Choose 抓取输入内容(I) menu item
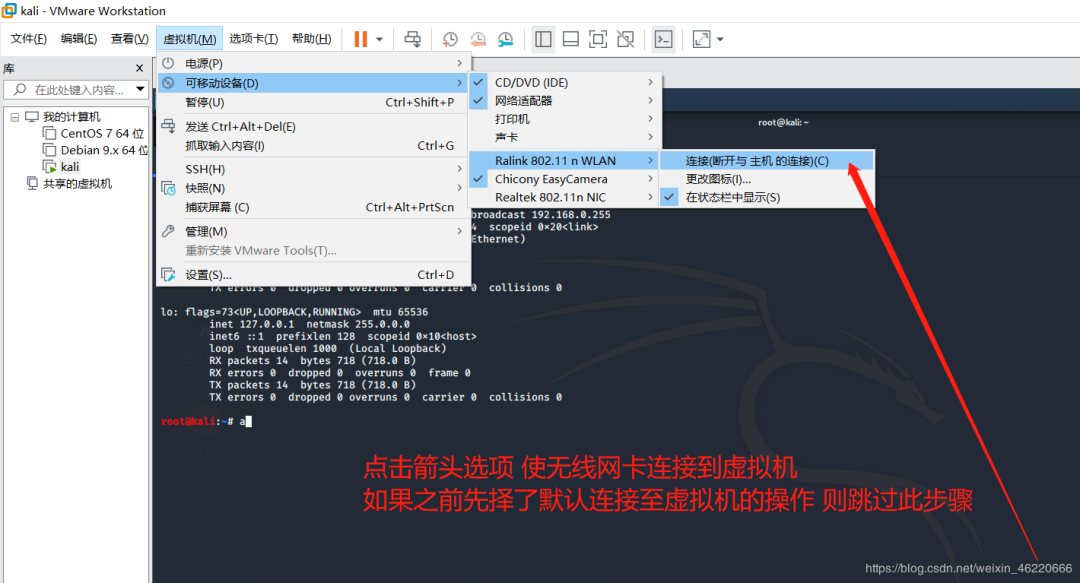Image resolution: width=1080 pixels, height=583 pixels. pyautogui.click(x=313, y=145)
